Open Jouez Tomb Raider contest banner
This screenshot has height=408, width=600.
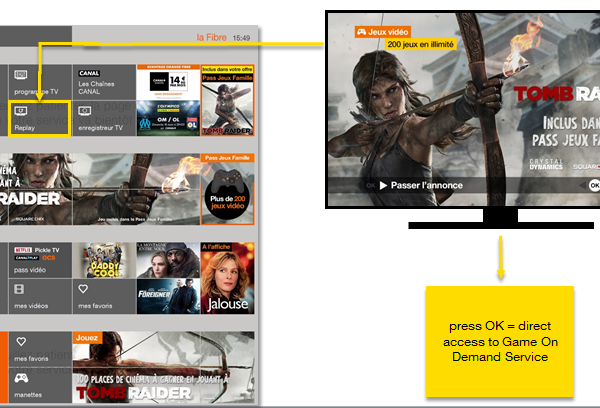(x=163, y=367)
